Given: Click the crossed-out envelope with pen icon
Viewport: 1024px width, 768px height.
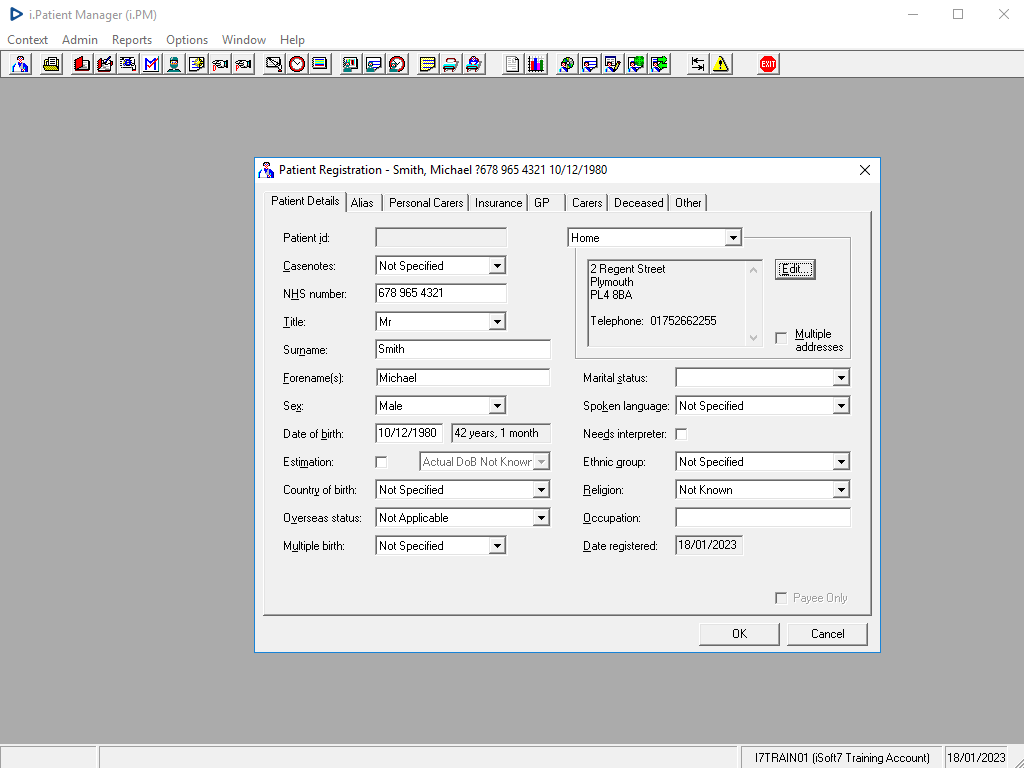Looking at the screenshot, I should [274, 64].
